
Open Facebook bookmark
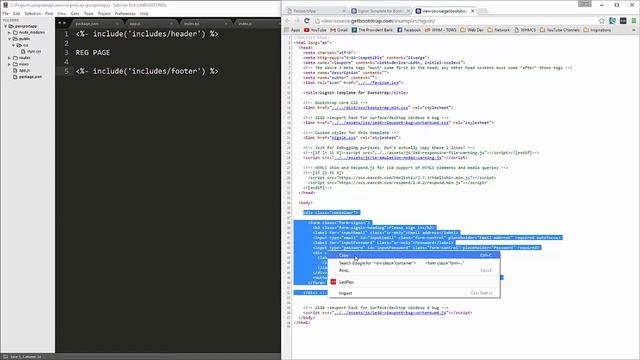coord(409,30)
